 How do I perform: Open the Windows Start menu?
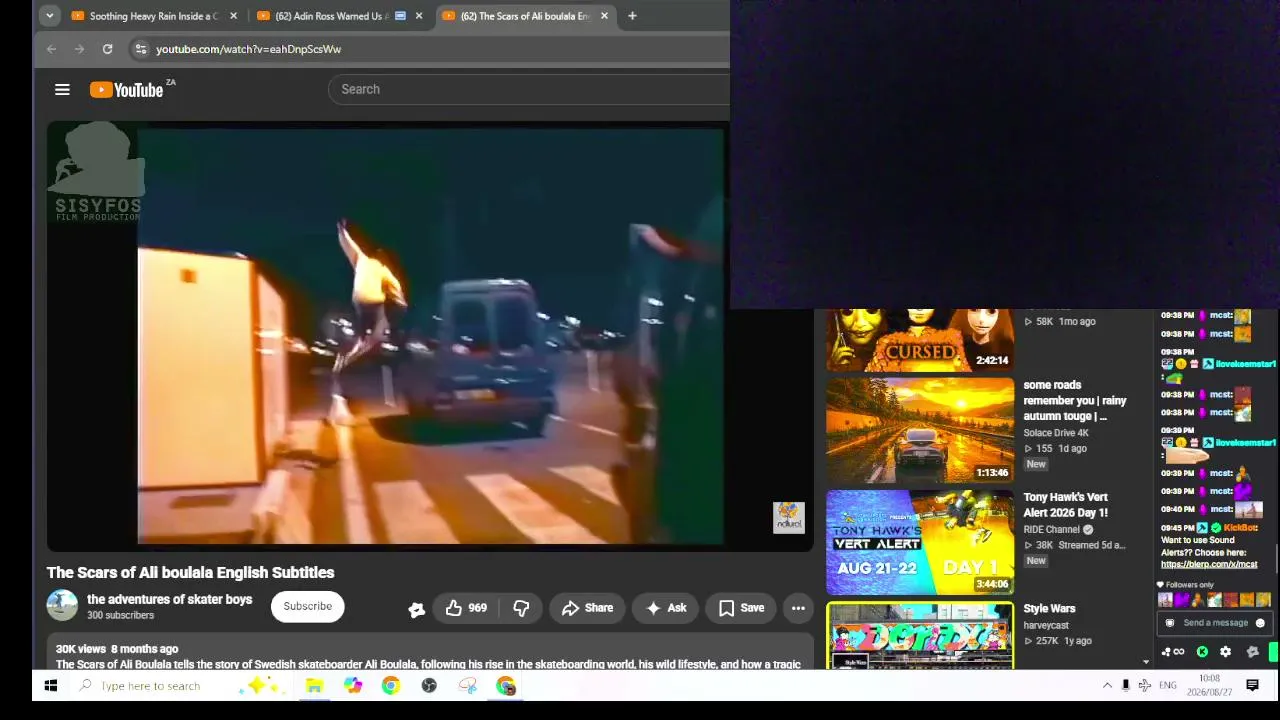click(x=51, y=686)
